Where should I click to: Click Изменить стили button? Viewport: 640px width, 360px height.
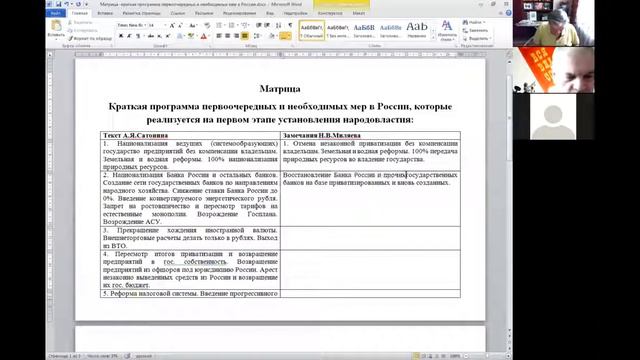[x=447, y=31]
